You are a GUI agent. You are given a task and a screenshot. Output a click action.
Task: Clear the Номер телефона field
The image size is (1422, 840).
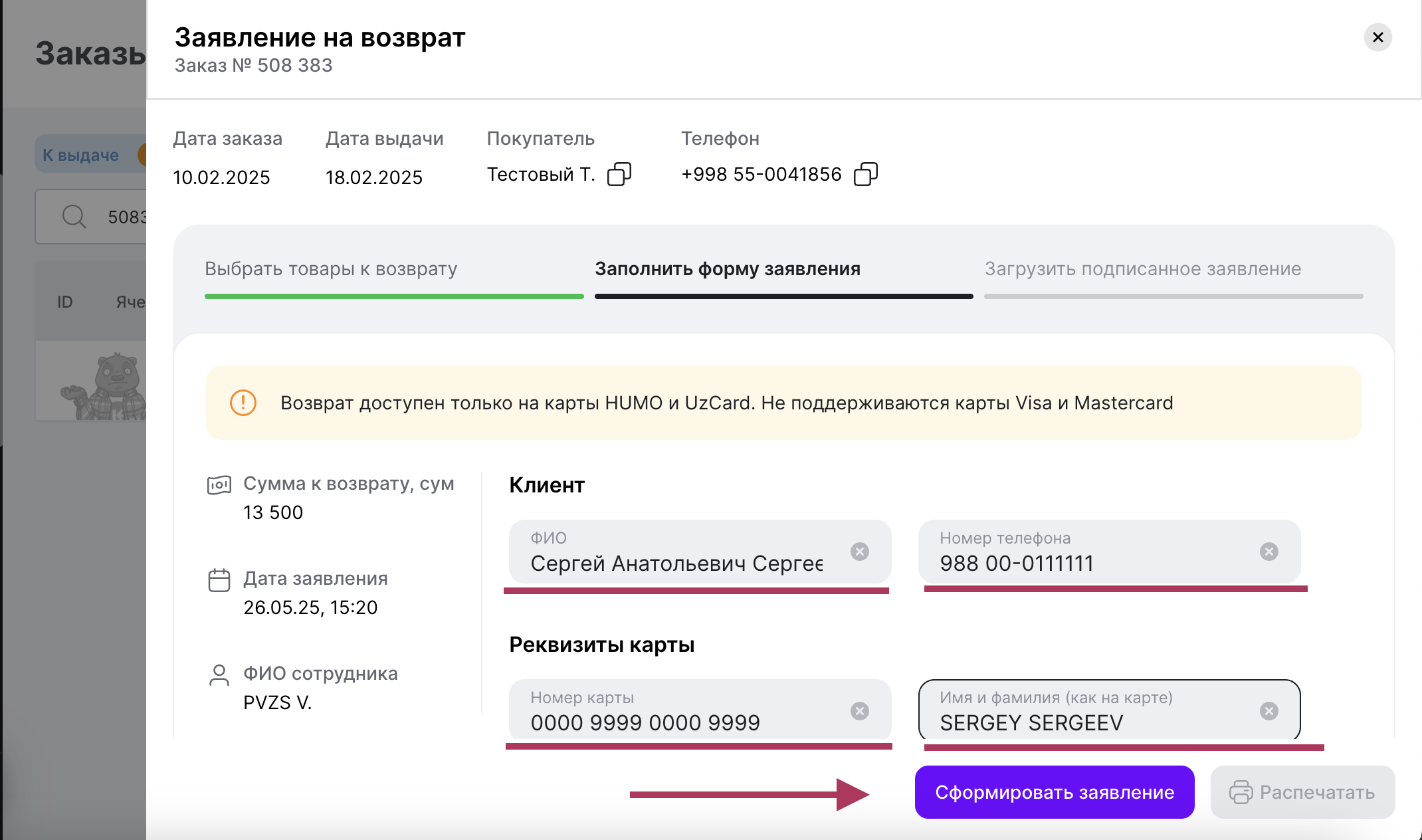pyautogui.click(x=1269, y=552)
